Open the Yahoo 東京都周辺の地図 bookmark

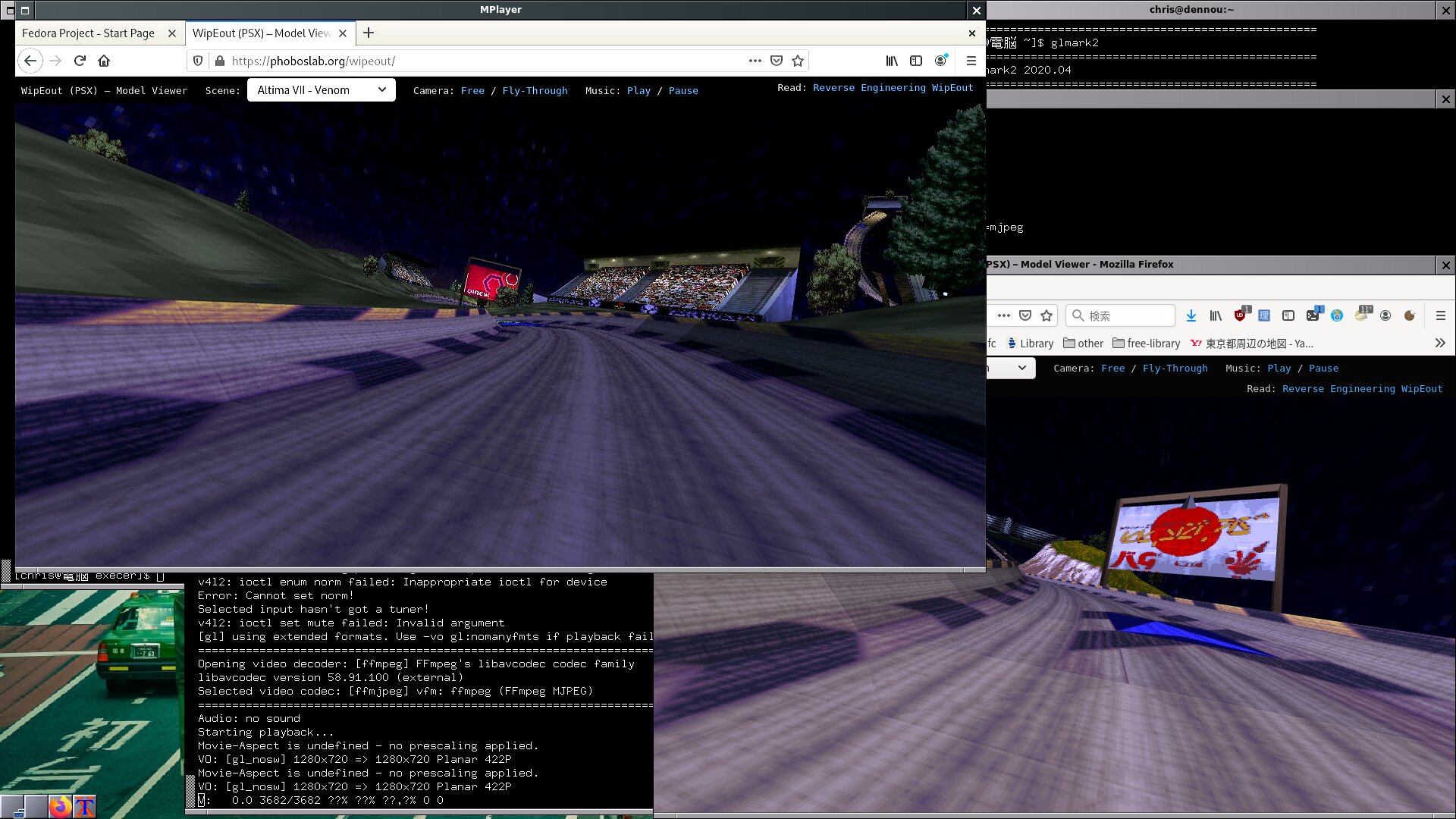pos(1251,344)
